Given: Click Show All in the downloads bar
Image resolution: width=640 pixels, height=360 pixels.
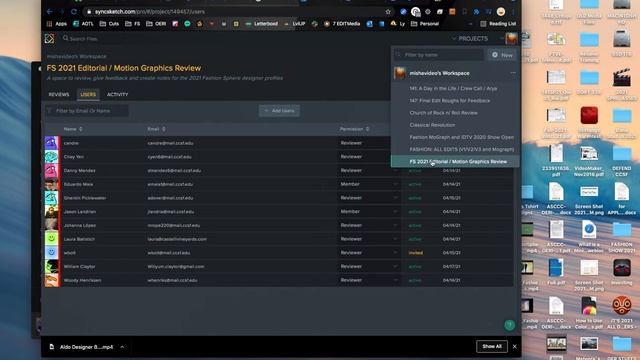Looking at the screenshot, I should pos(492,347).
